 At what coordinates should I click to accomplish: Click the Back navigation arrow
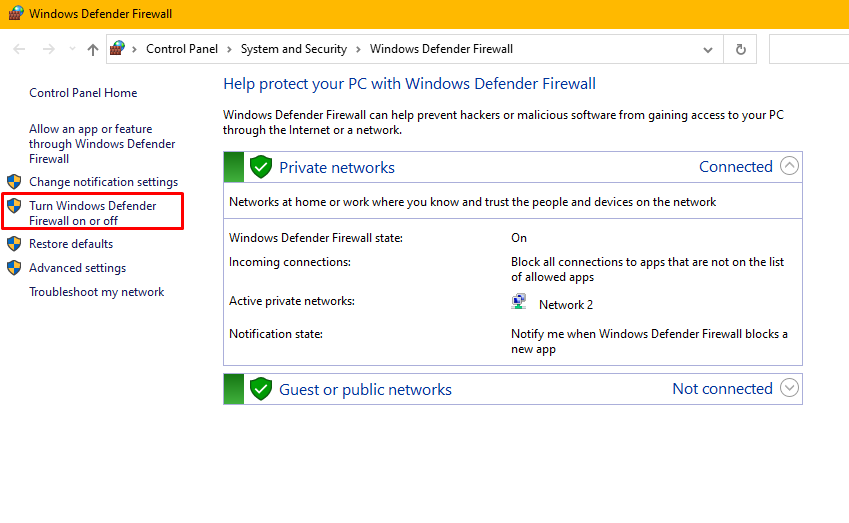pos(19,49)
